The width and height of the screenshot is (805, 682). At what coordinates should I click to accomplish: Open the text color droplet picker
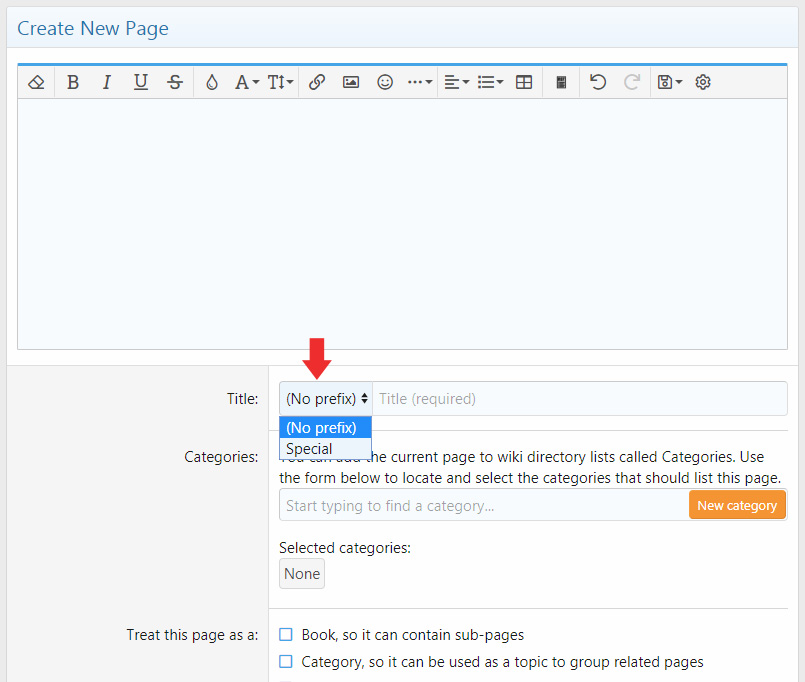211,82
